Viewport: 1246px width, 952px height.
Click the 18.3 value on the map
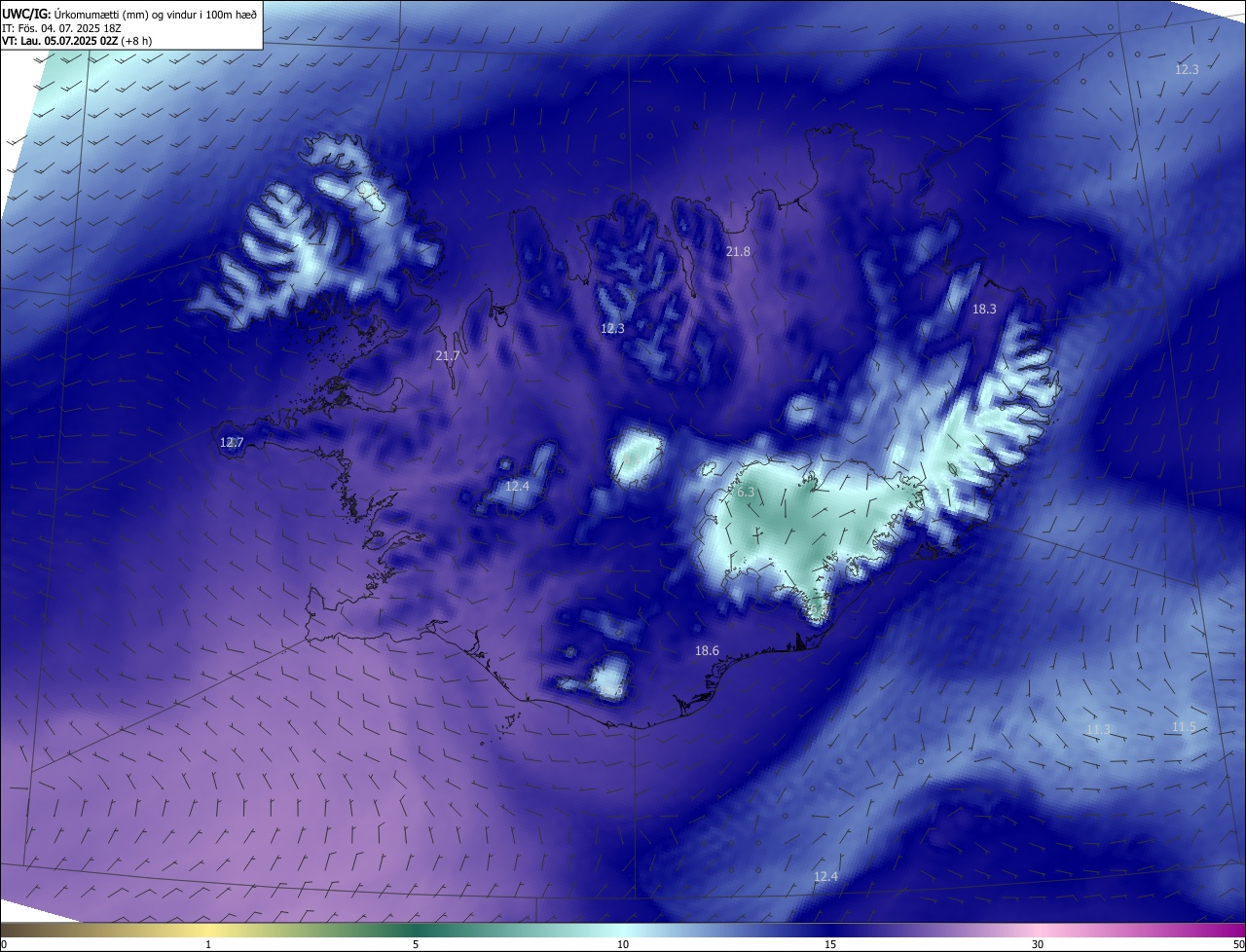tap(984, 309)
